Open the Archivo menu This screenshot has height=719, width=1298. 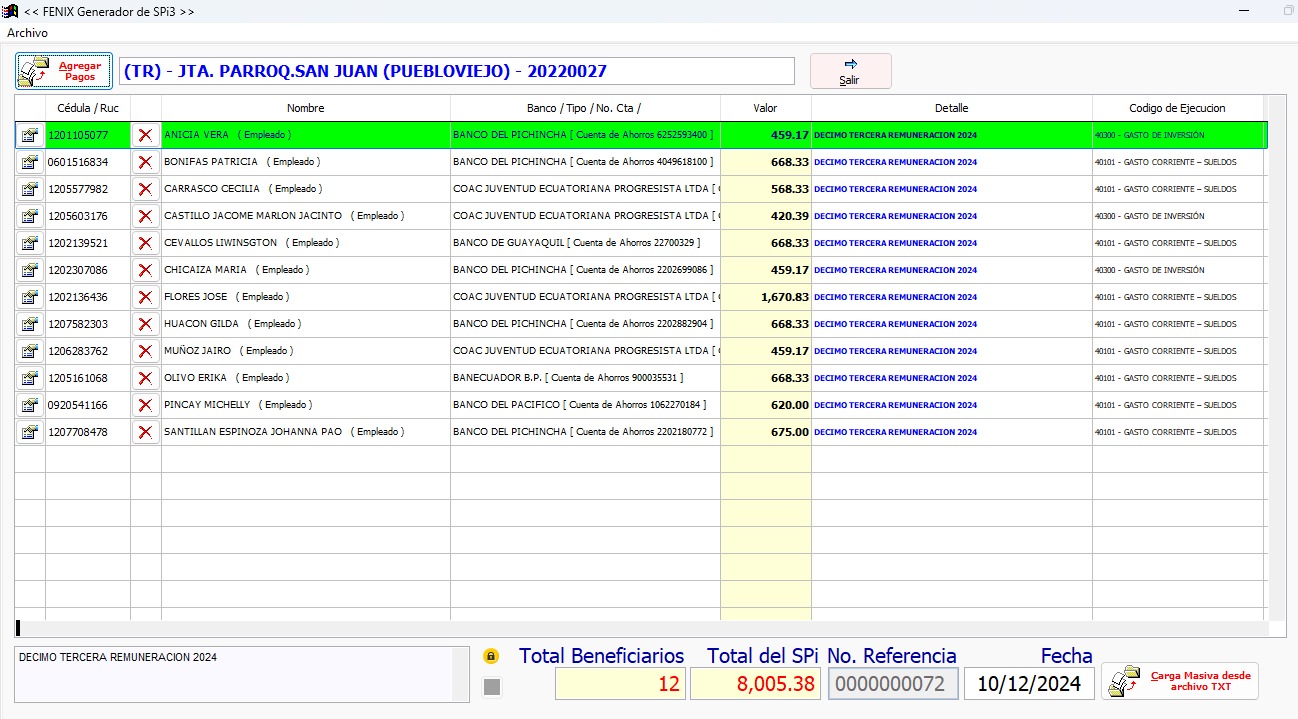[x=27, y=33]
